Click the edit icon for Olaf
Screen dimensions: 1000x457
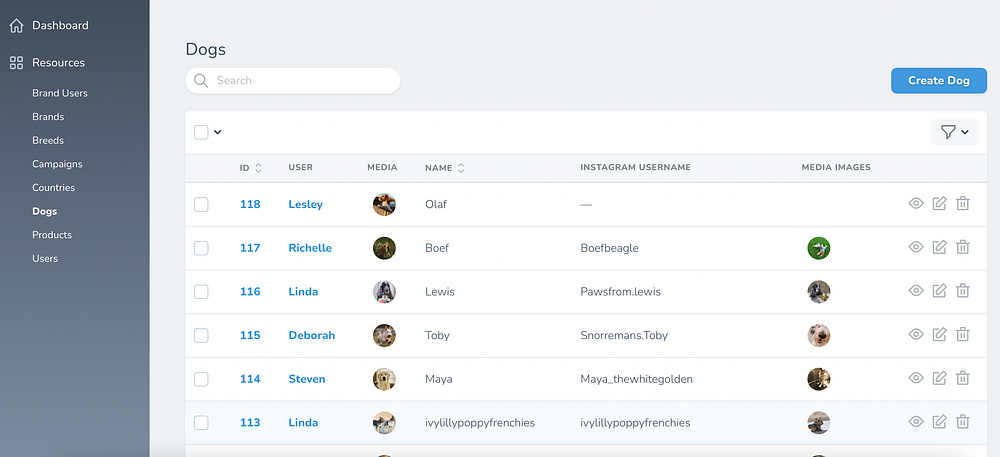click(939, 204)
